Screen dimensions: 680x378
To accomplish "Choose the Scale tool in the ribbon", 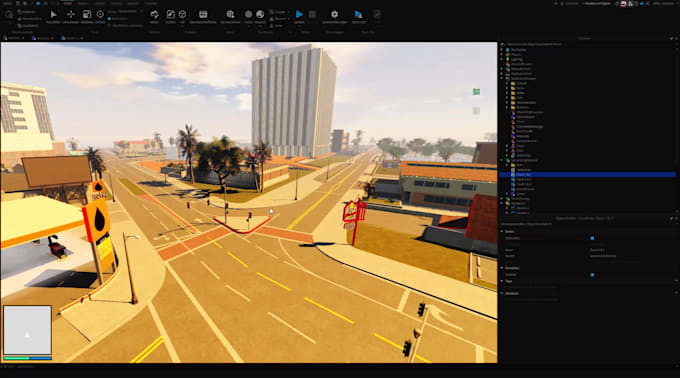I will pyautogui.click(x=87, y=14).
